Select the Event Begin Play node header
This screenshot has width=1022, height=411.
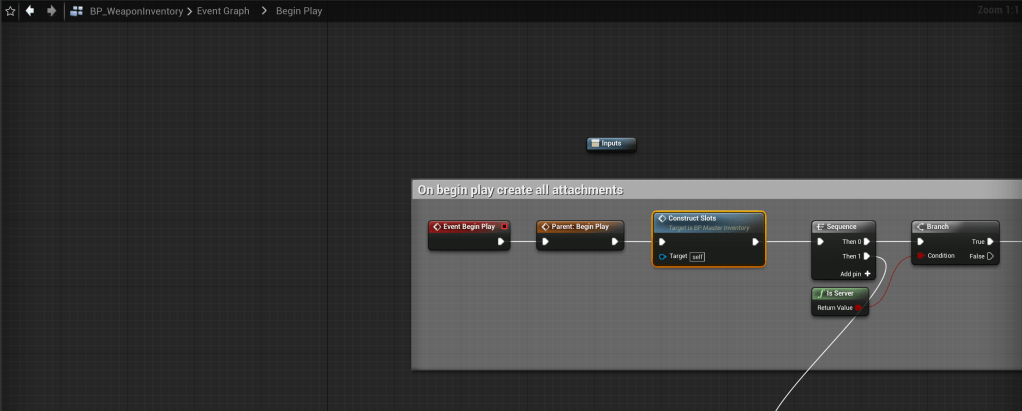[469, 227]
